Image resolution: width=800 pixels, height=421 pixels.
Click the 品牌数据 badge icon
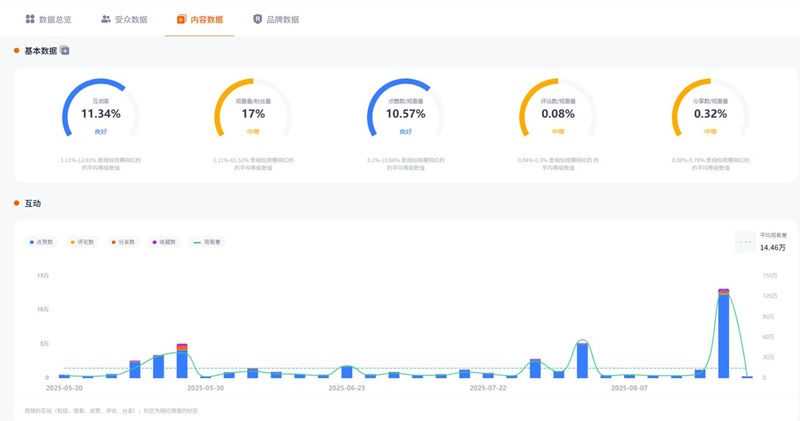pos(257,19)
